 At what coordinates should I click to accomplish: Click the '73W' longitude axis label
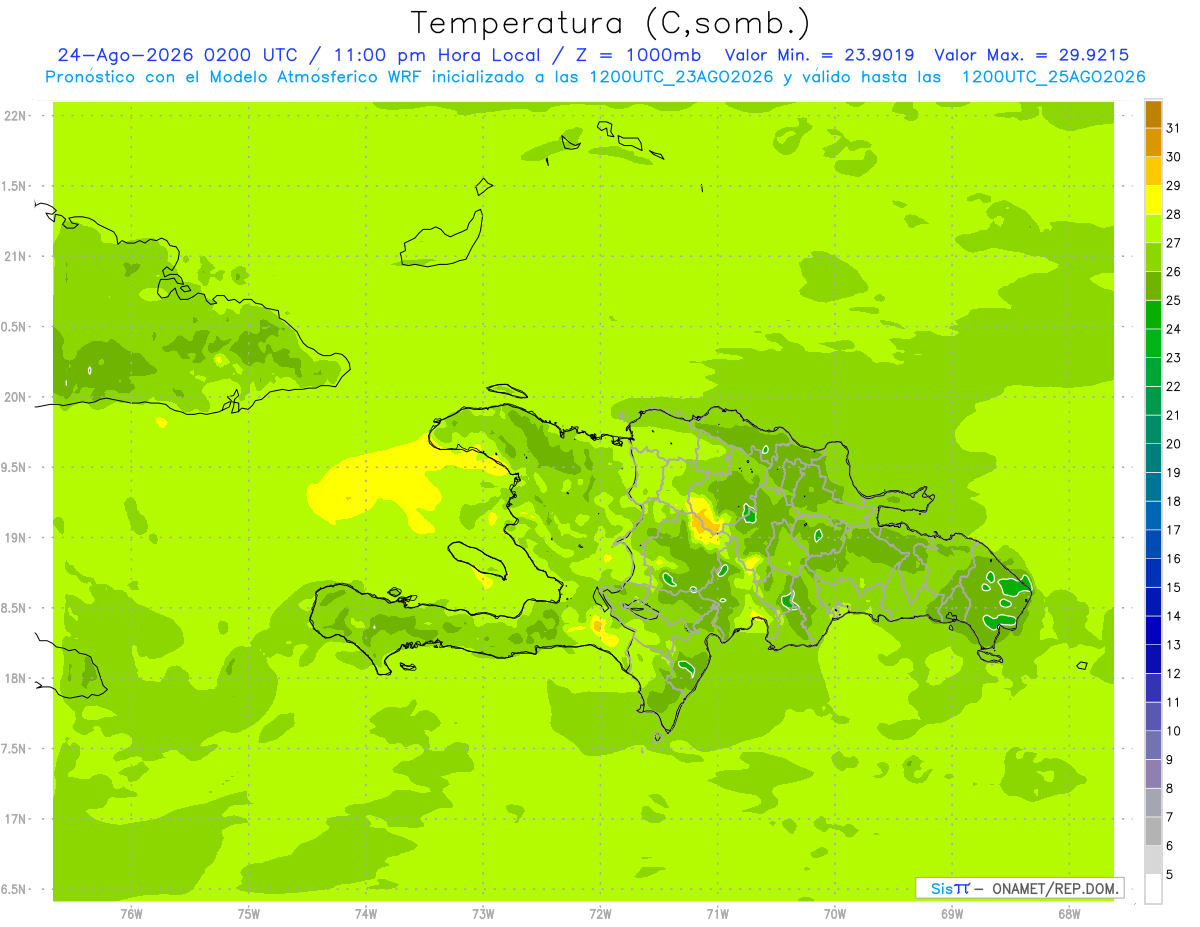click(483, 914)
